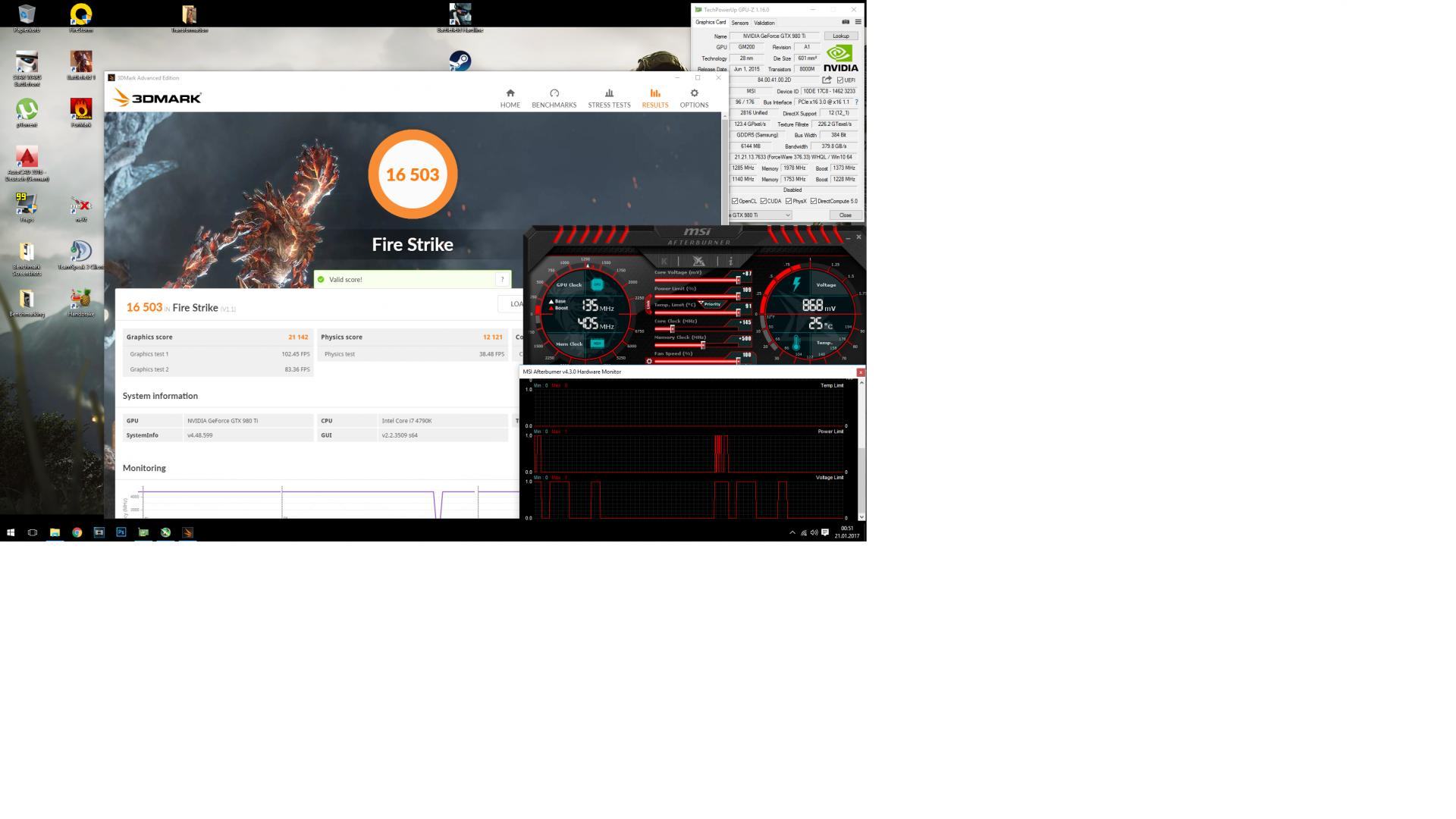The width and height of the screenshot is (1456, 819).
Task: Open Afterburner fan settings gear icon
Action: point(649,361)
